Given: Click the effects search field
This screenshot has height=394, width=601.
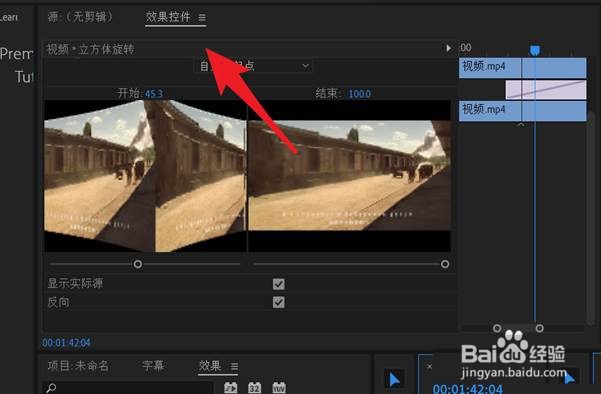Looking at the screenshot, I should tap(128, 388).
